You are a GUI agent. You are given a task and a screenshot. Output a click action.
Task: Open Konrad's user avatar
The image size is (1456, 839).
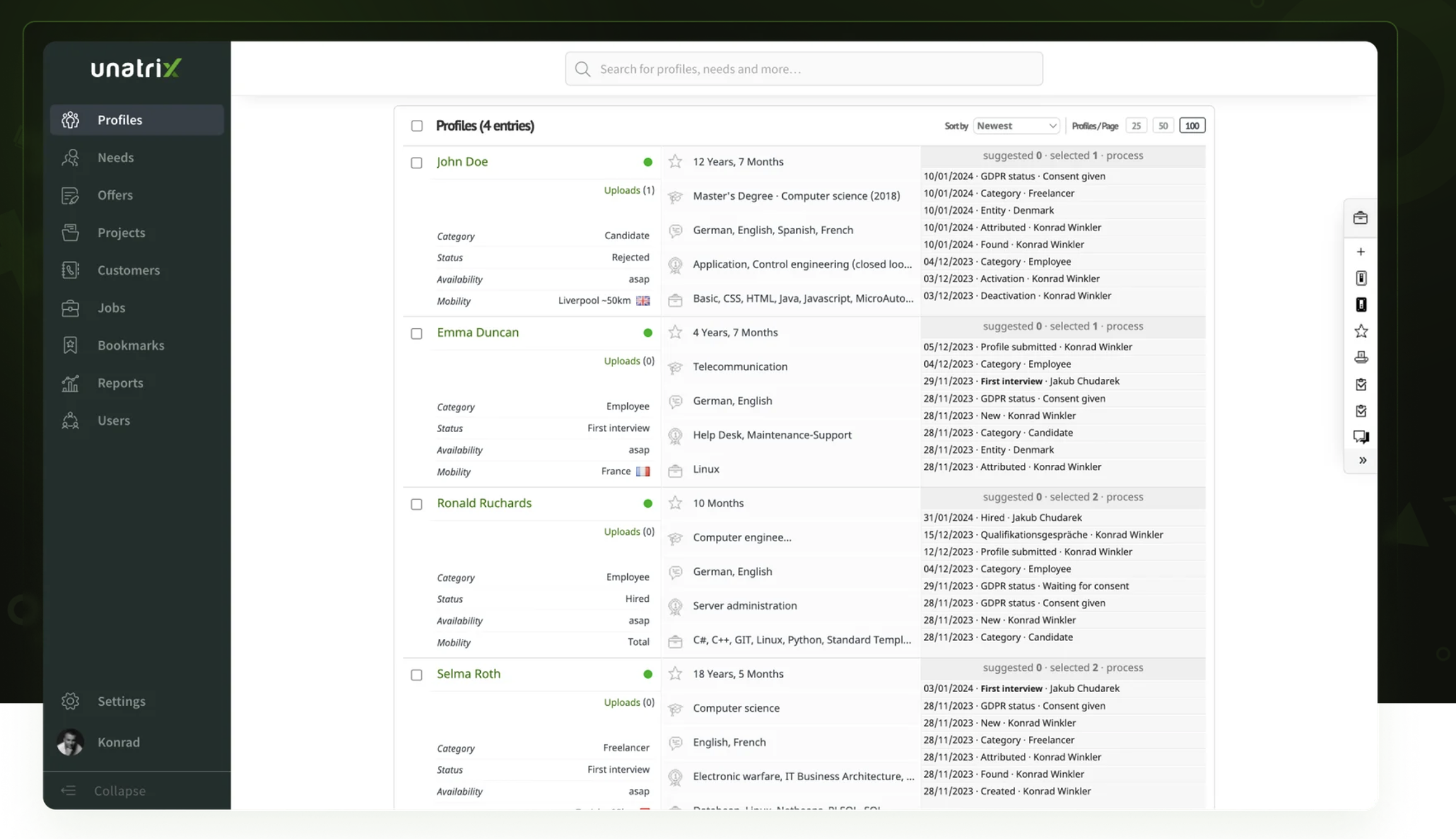70,742
